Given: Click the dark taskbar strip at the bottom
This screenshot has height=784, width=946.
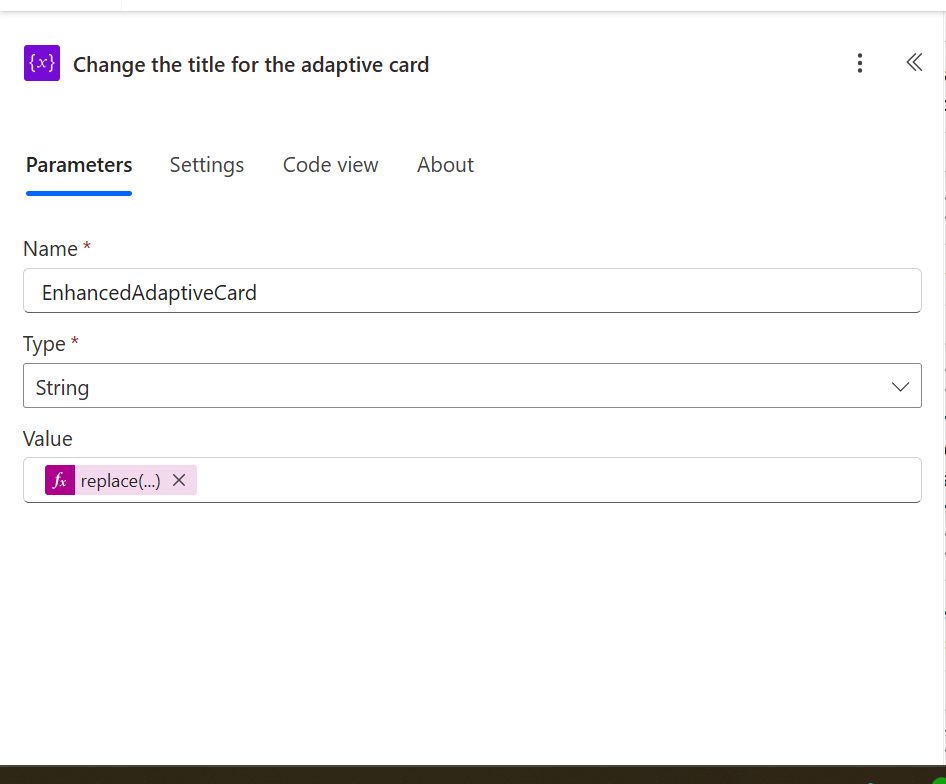Looking at the screenshot, I should tap(472, 775).
